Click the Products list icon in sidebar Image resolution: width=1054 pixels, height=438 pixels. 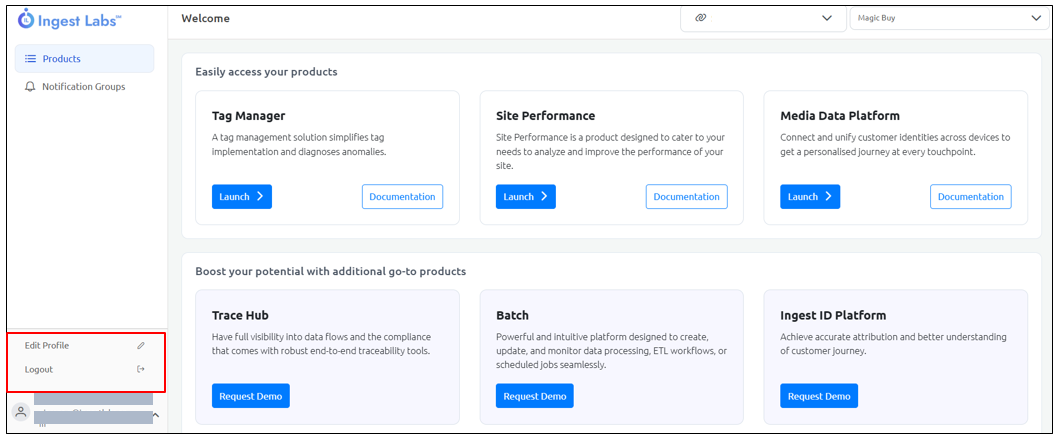30,59
